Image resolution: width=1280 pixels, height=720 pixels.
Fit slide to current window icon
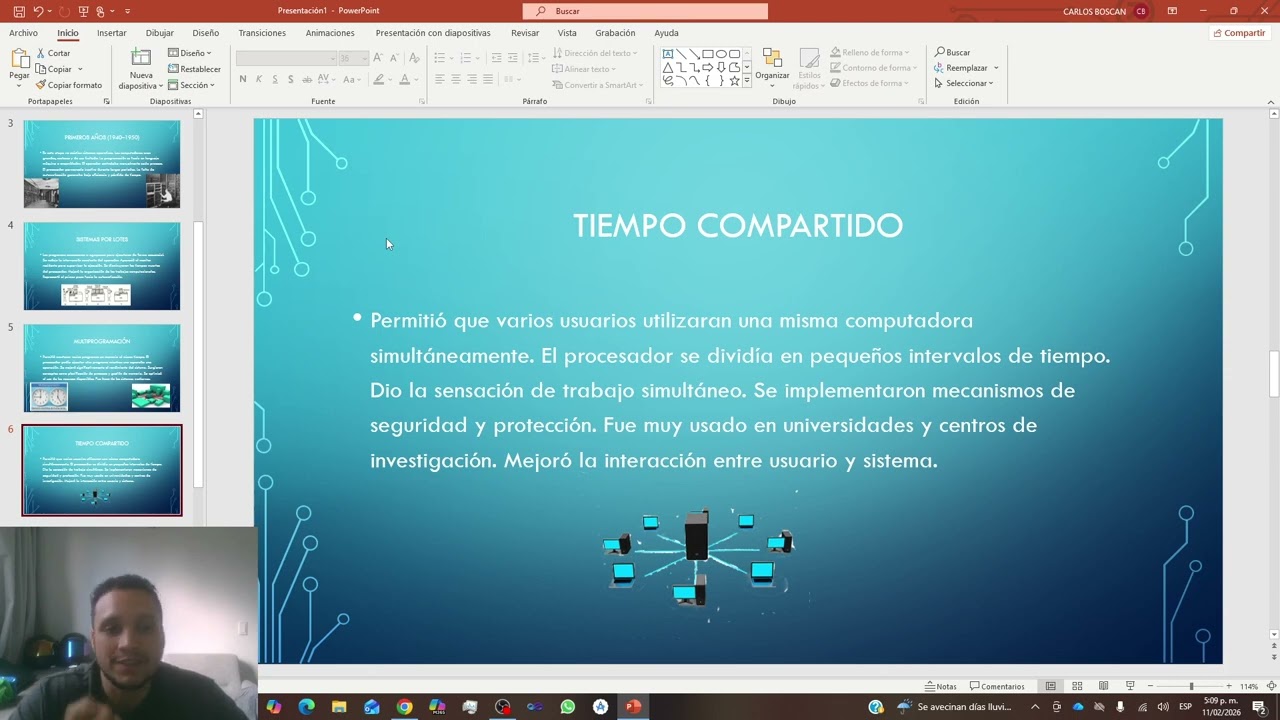pos(1271,686)
